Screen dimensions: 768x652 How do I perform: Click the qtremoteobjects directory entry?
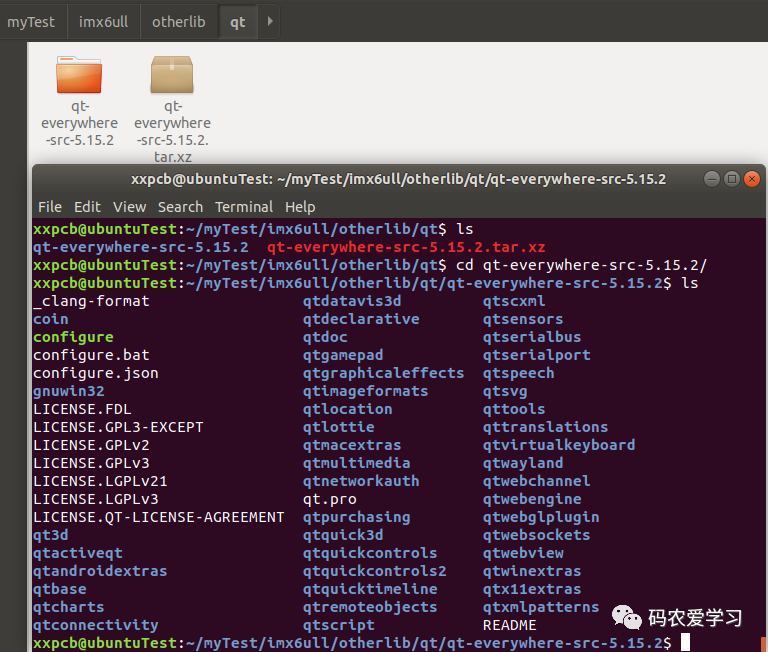[370, 607]
